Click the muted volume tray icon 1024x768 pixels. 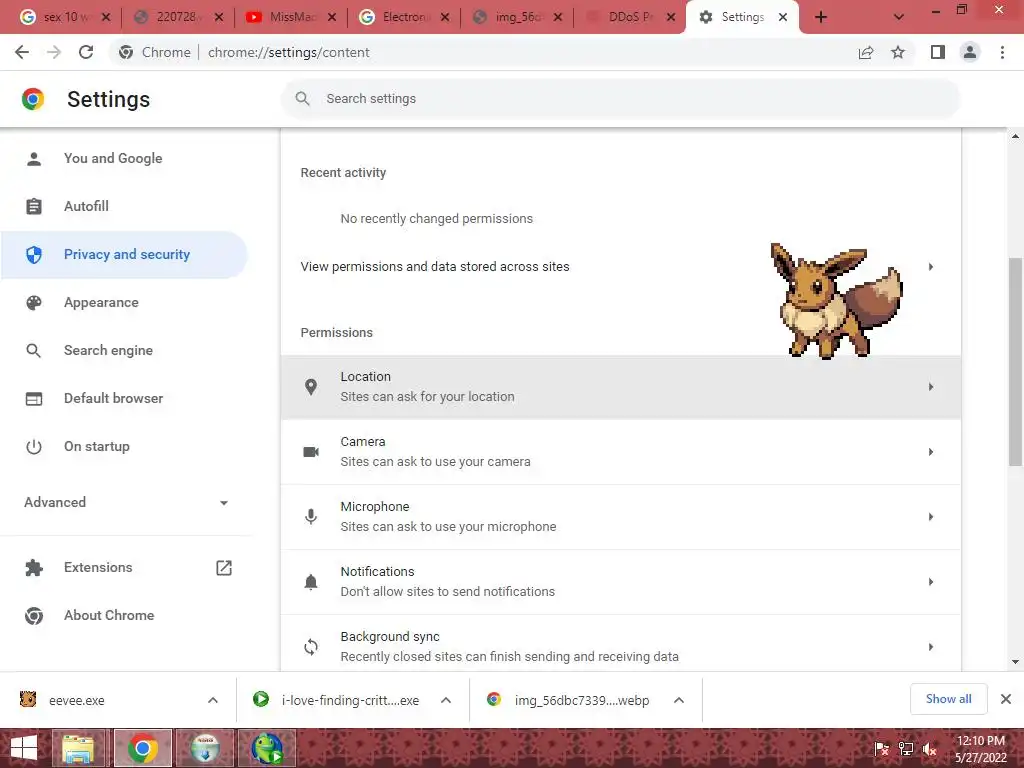[x=930, y=749]
